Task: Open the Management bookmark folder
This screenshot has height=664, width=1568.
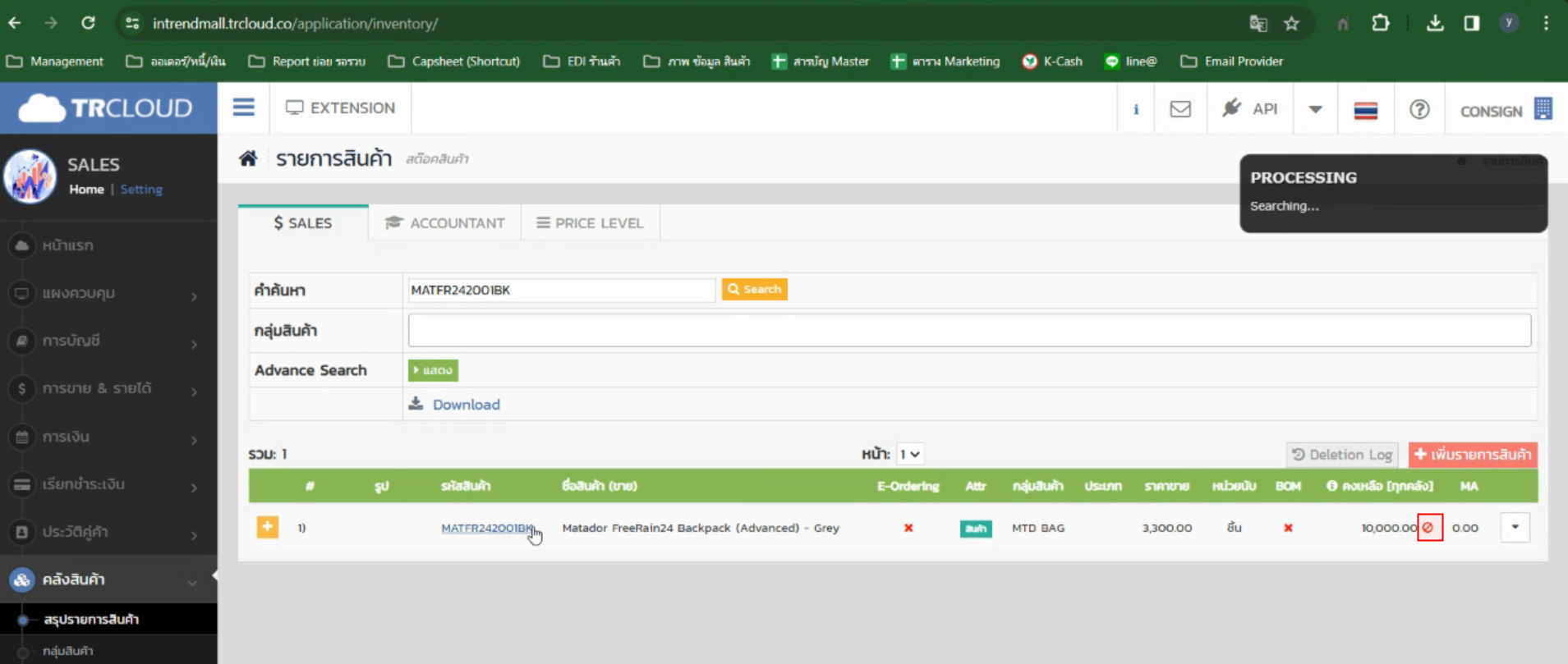Action: pos(55,61)
